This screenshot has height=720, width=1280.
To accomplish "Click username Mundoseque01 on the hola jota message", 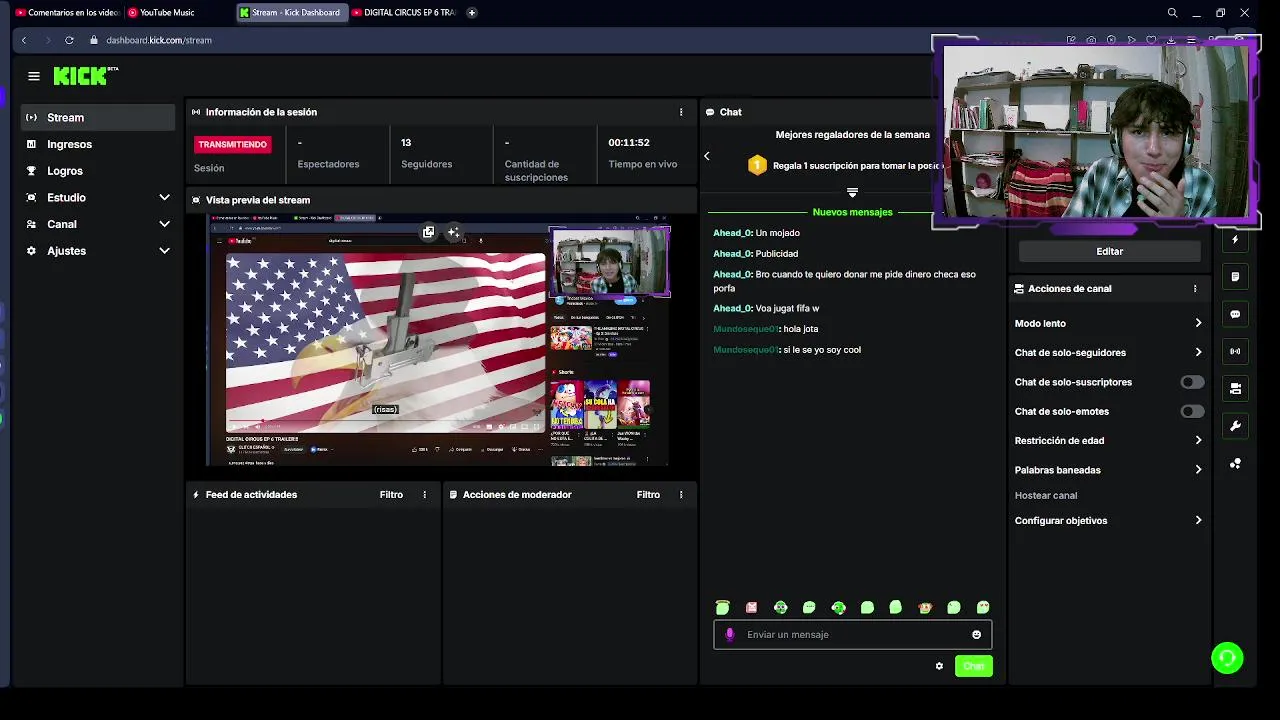I will [746, 329].
